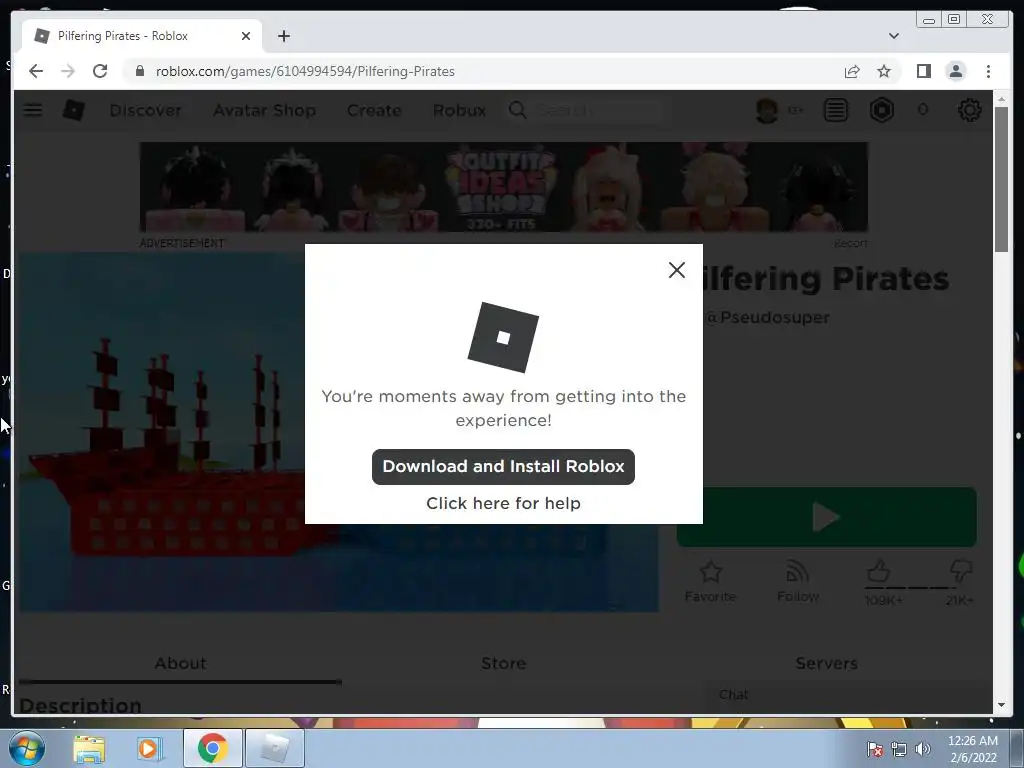
Task: Open Roblox settings gear
Action: point(970,110)
